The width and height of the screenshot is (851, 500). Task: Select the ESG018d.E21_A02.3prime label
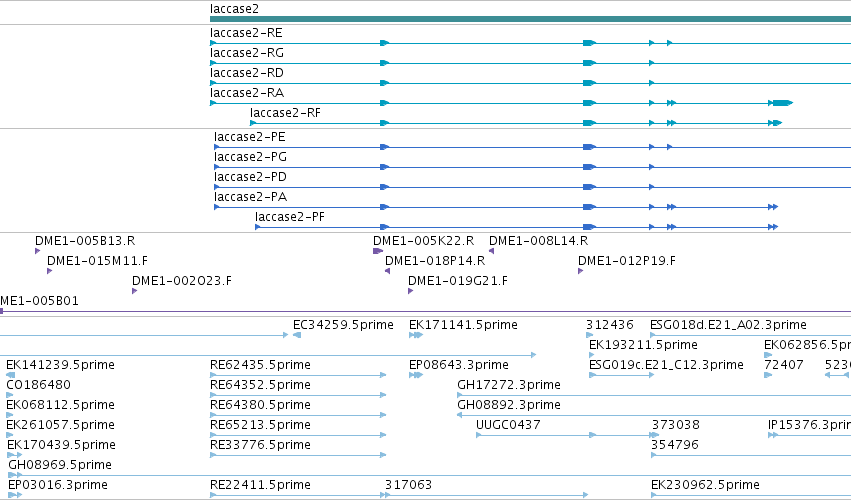click(x=728, y=325)
